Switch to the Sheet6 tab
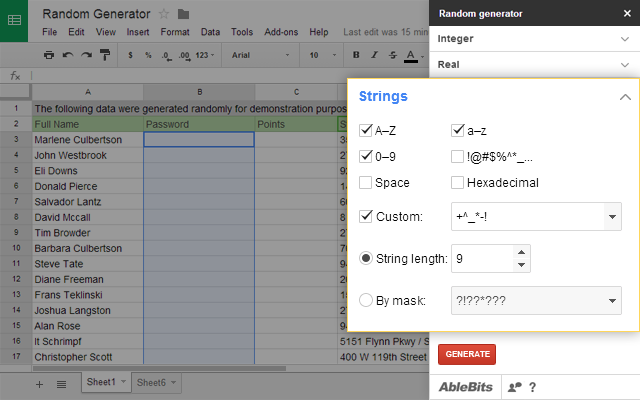This screenshot has height=400, width=640. tap(152, 383)
